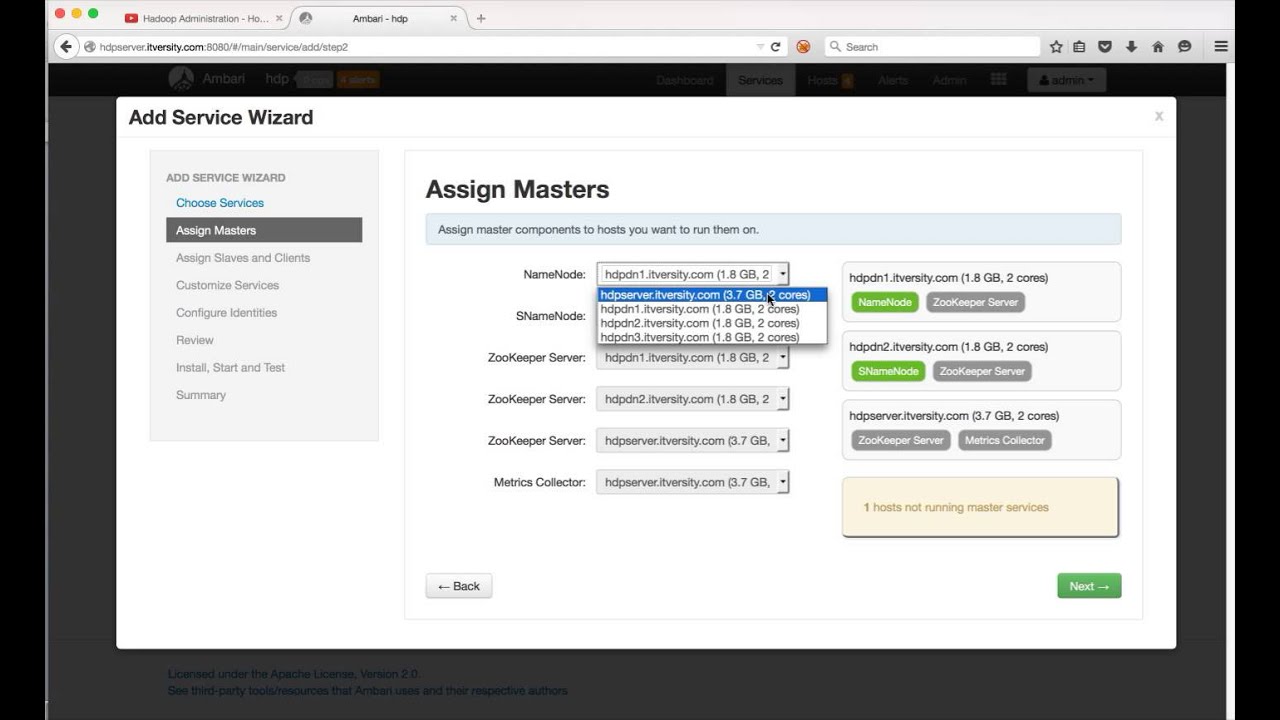Viewport: 1280px width, 720px height.
Task: Open ZooKeeper Server dropdown set to hdpserver
Action: pyautogui.click(x=692, y=440)
